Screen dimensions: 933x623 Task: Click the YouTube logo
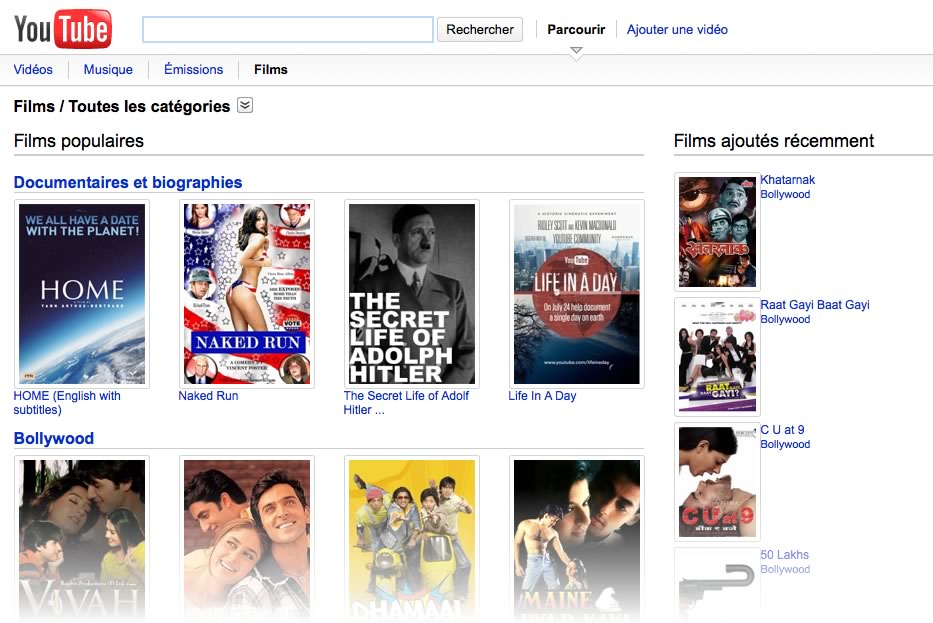click(62, 29)
